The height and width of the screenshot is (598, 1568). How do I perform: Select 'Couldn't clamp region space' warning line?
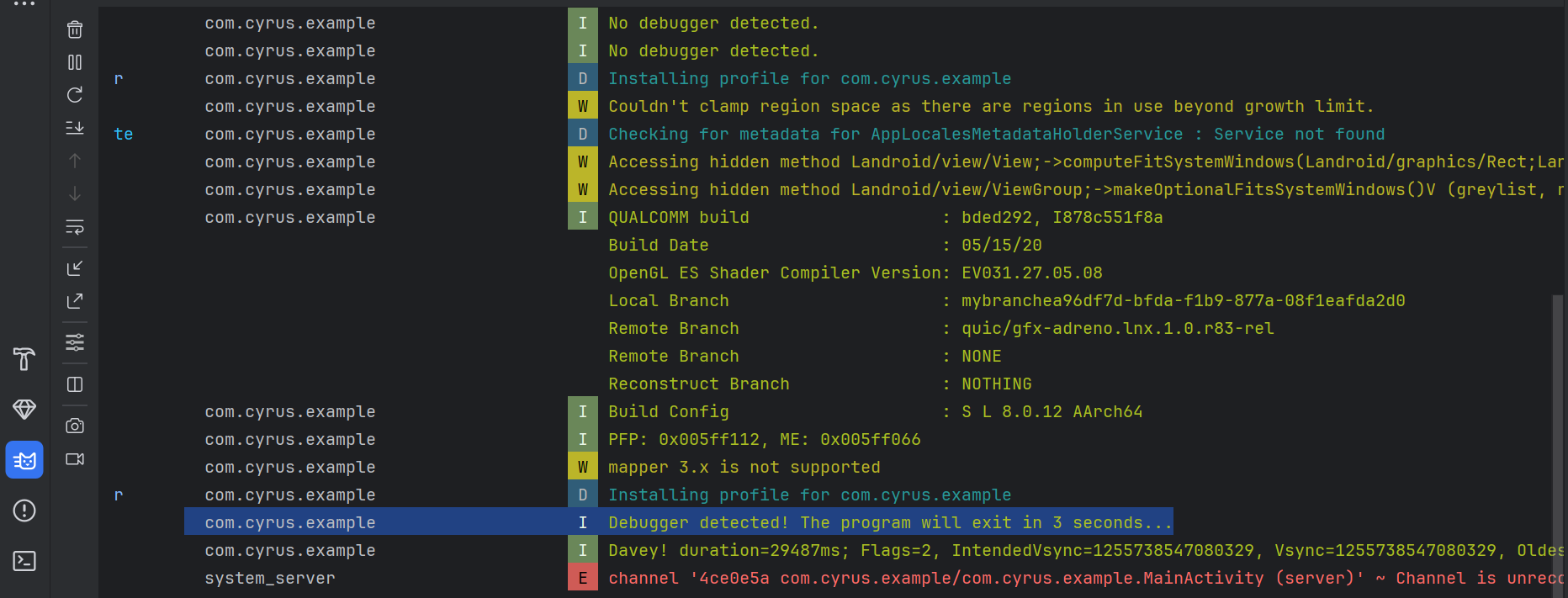[x=990, y=106]
